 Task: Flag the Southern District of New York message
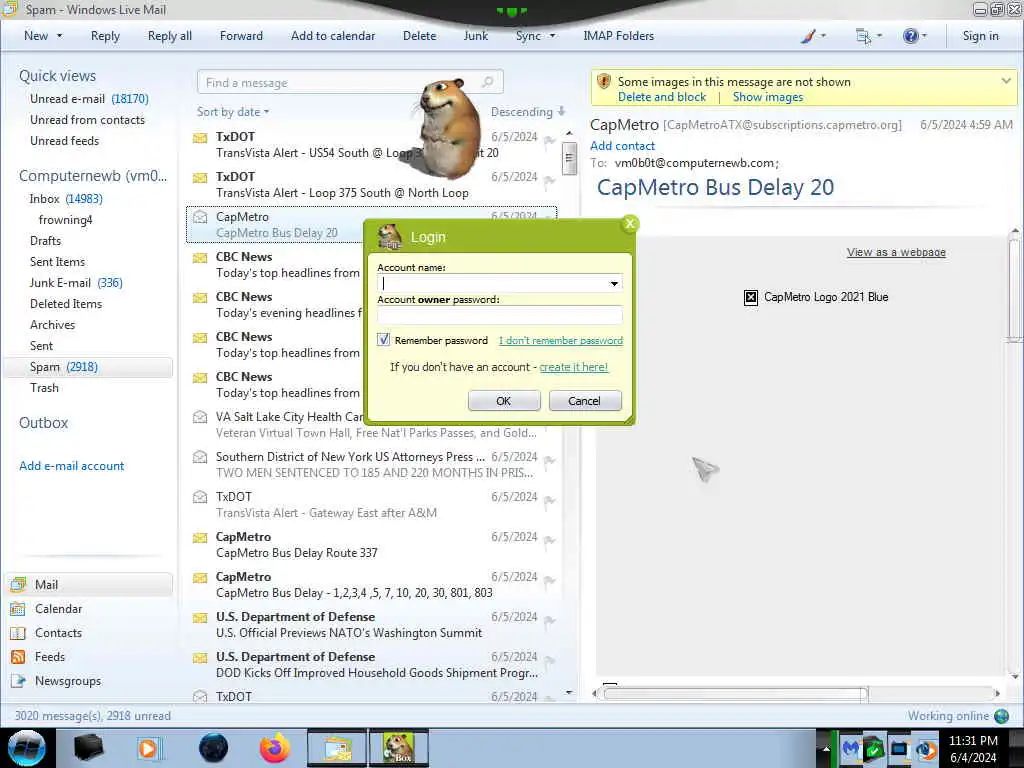tap(549, 460)
